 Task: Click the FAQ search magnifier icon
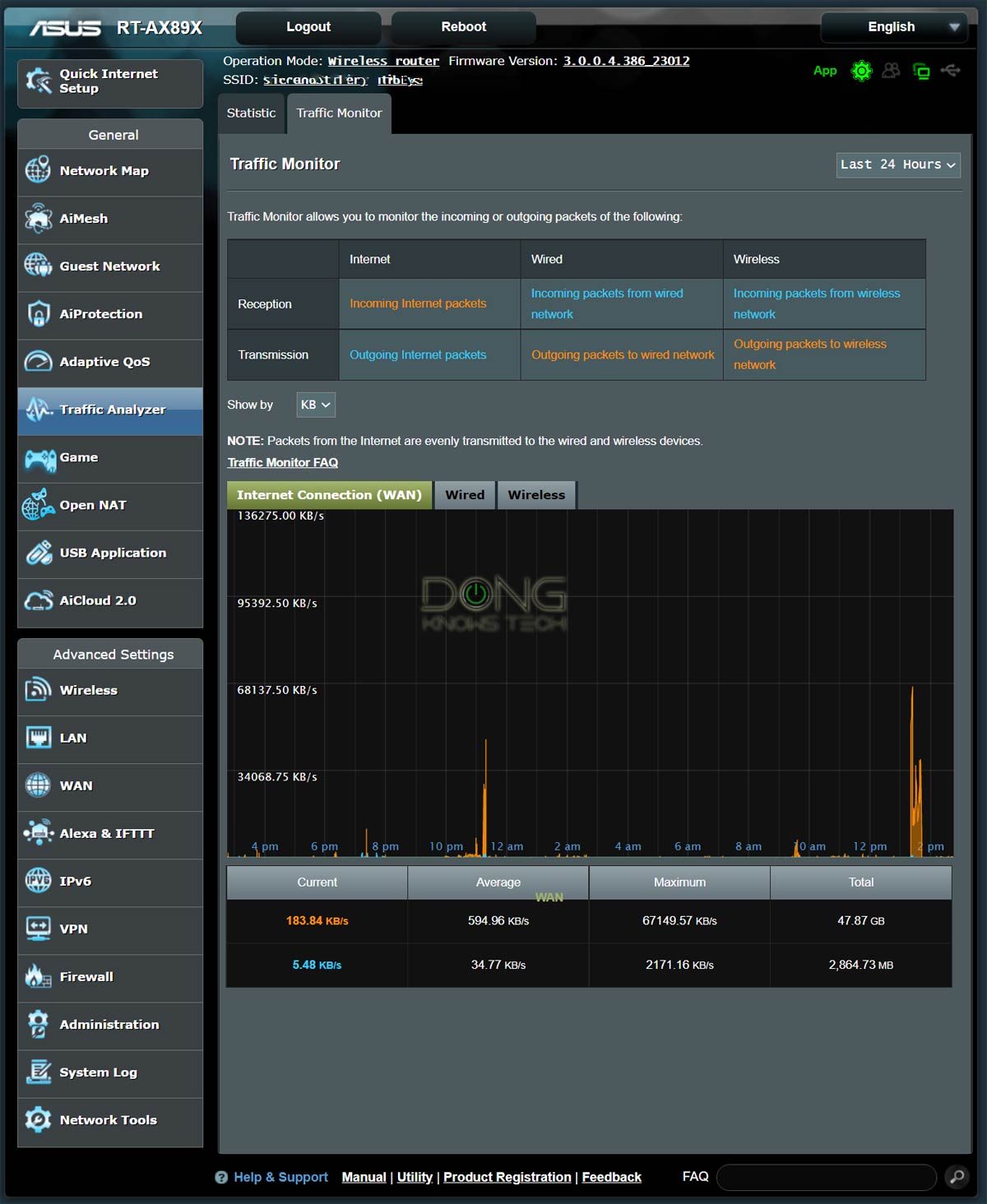957,1177
